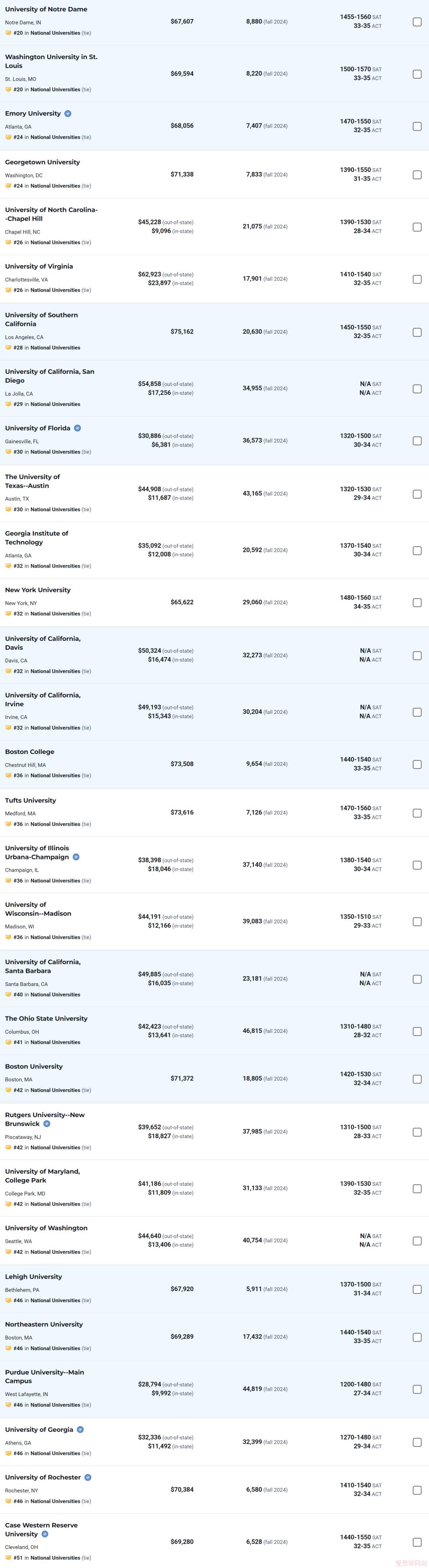Click the #40 ranking badge icon for UC Santa Barbara

[x=8, y=995]
